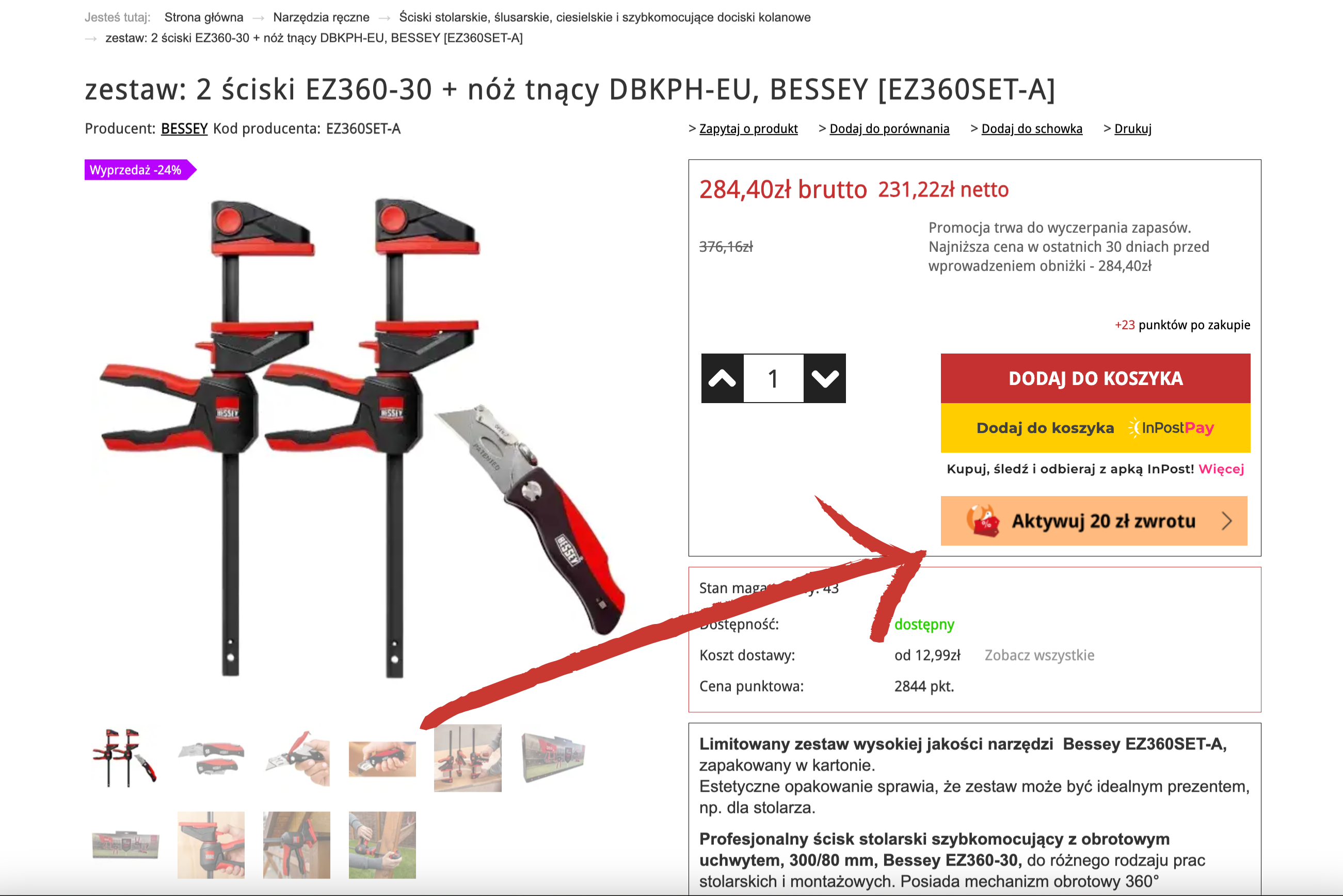Screen dimensions: 1343x896
Task: Show all delivery costs via Zobacz wszystkie
Action: tap(1040, 655)
